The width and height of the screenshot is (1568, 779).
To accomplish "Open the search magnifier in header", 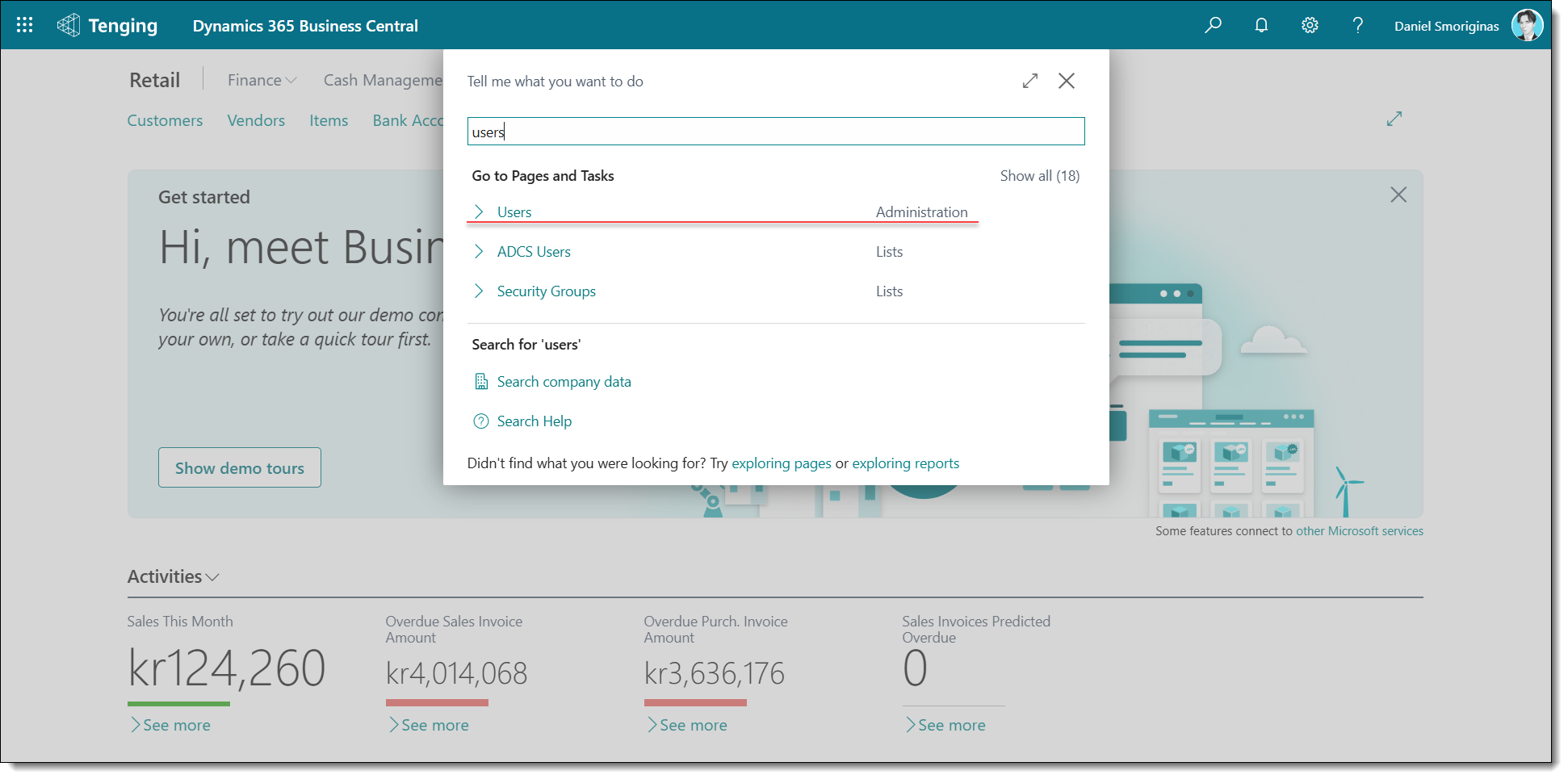I will pos(1213,25).
